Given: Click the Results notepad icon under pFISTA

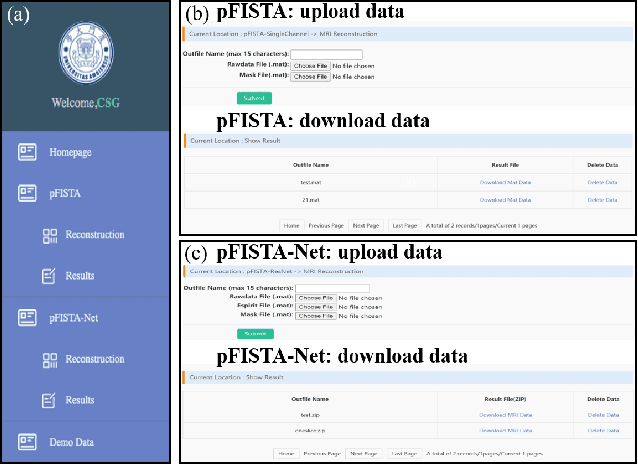Looking at the screenshot, I should 49,276.
